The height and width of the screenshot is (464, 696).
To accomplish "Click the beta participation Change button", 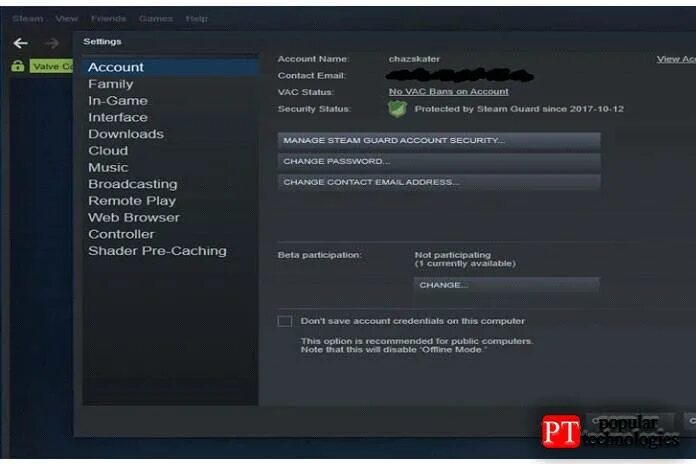I will click(506, 285).
